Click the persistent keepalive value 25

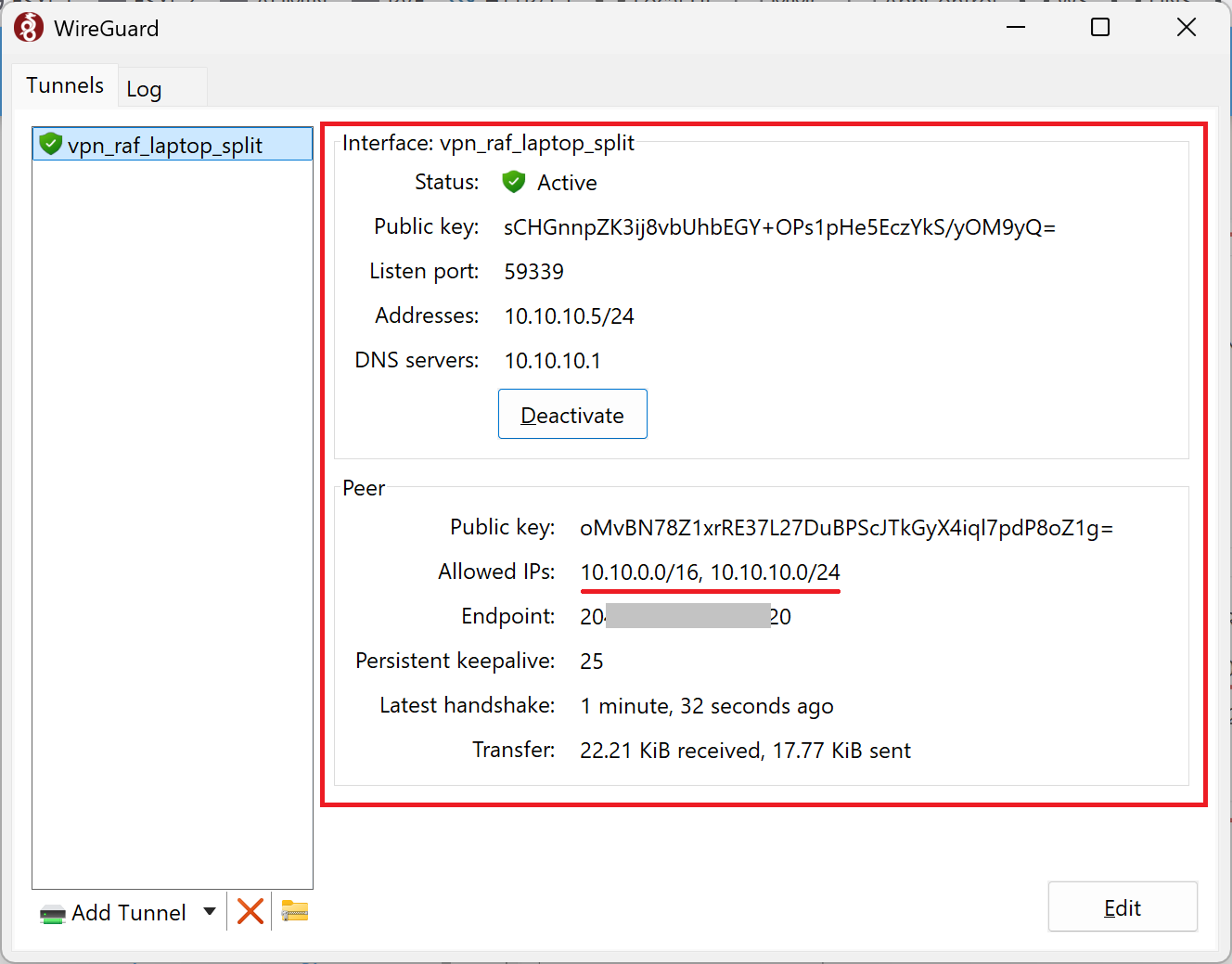coord(592,662)
